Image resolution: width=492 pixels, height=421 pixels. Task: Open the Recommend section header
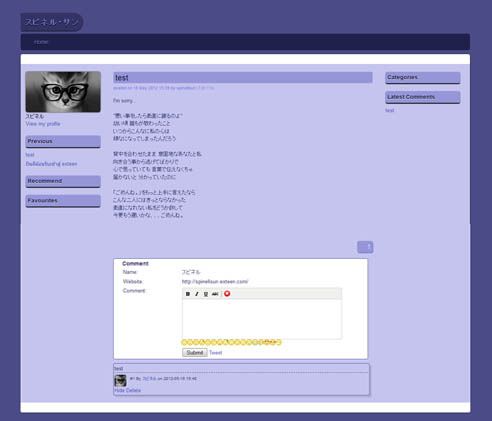63,181
